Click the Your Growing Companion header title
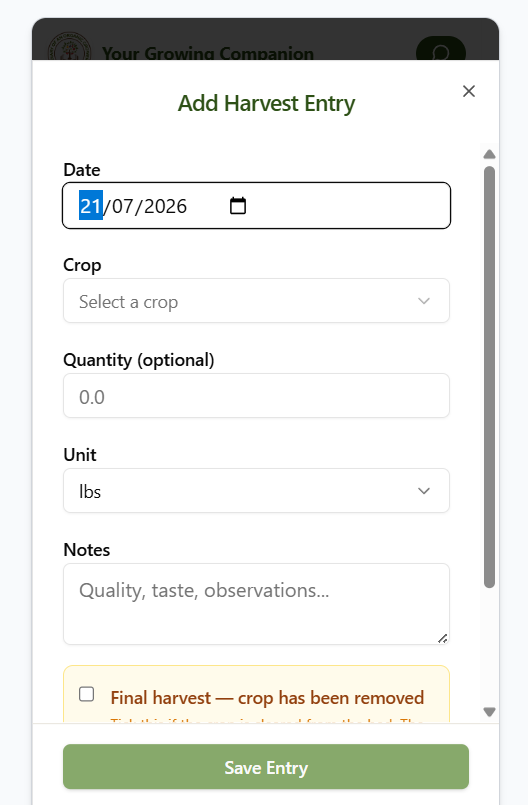The height and width of the screenshot is (805, 528). [208, 53]
